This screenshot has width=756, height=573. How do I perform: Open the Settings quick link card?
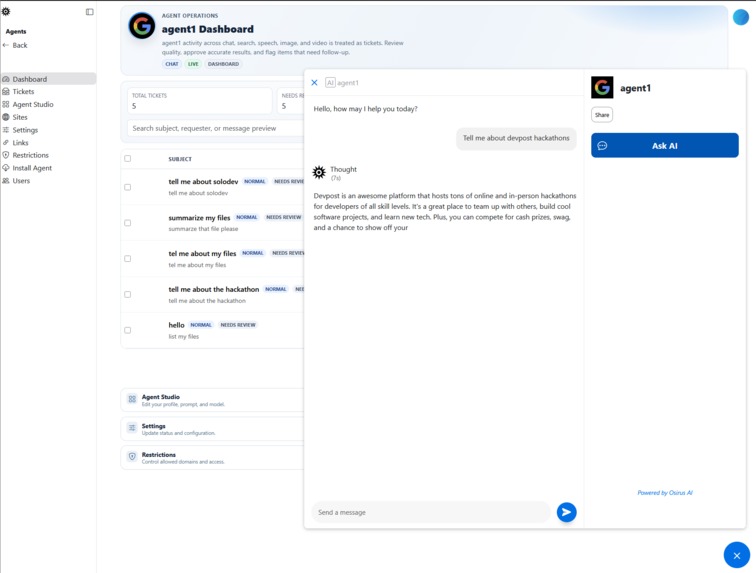(x=213, y=429)
